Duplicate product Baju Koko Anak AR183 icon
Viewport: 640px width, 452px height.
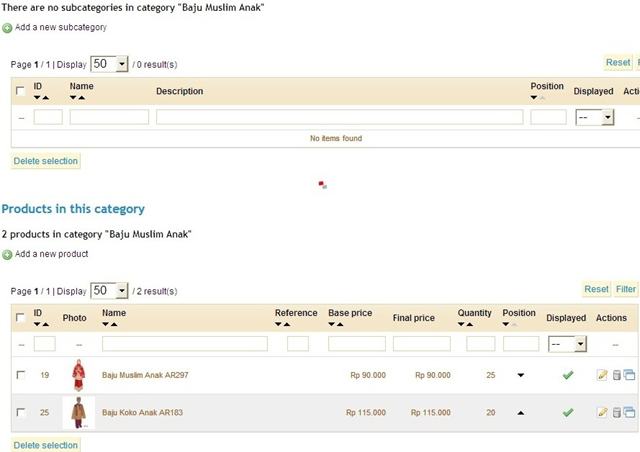629,412
